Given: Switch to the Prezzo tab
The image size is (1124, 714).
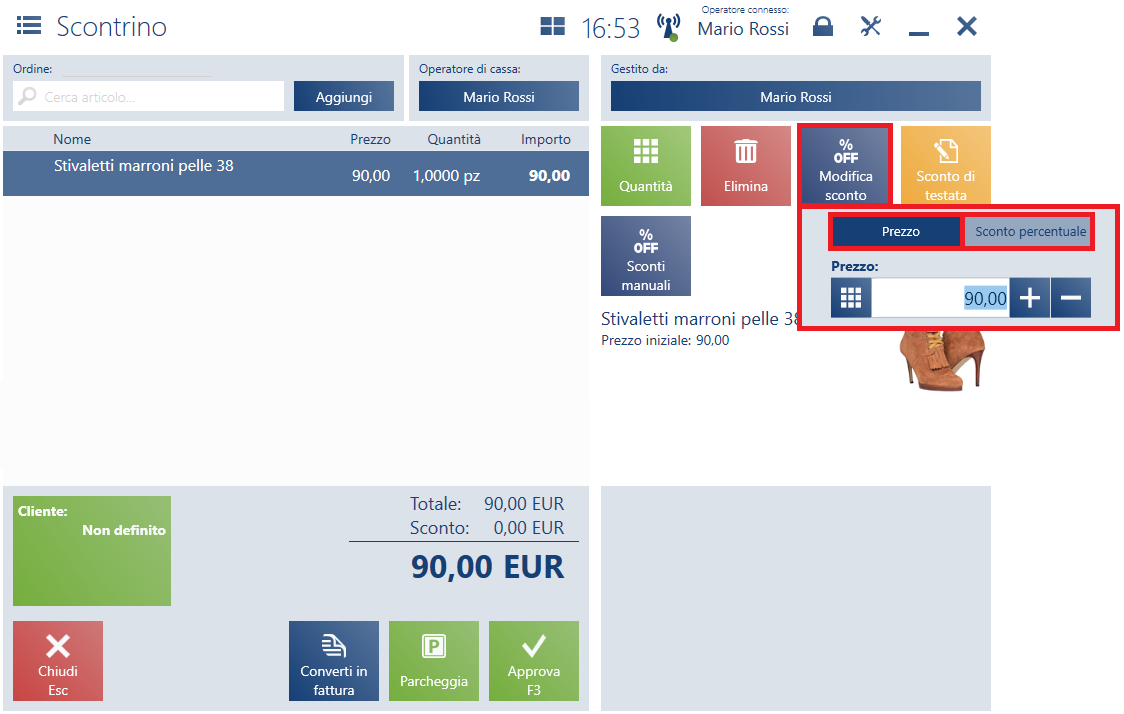Looking at the screenshot, I should (x=896, y=232).
